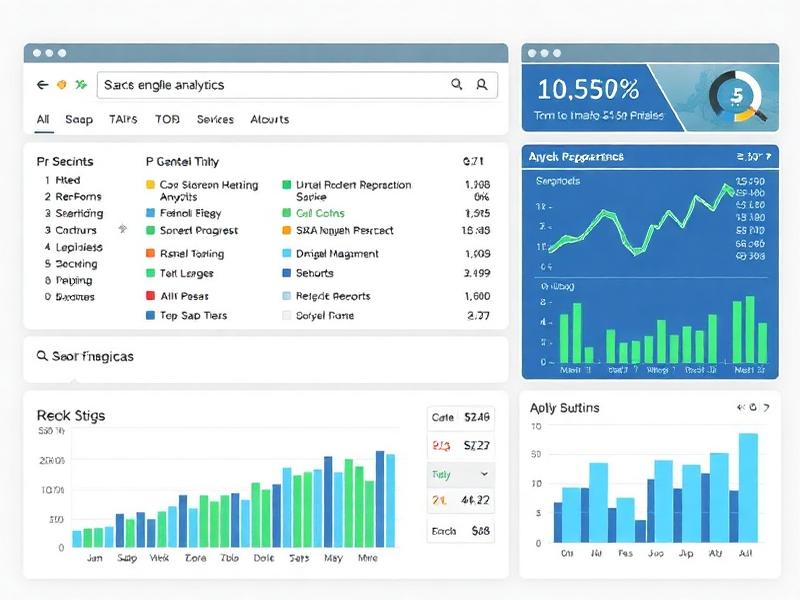Click the green swatch beside Urtal Rodert Repraction
The height and width of the screenshot is (600, 800).
[287, 184]
